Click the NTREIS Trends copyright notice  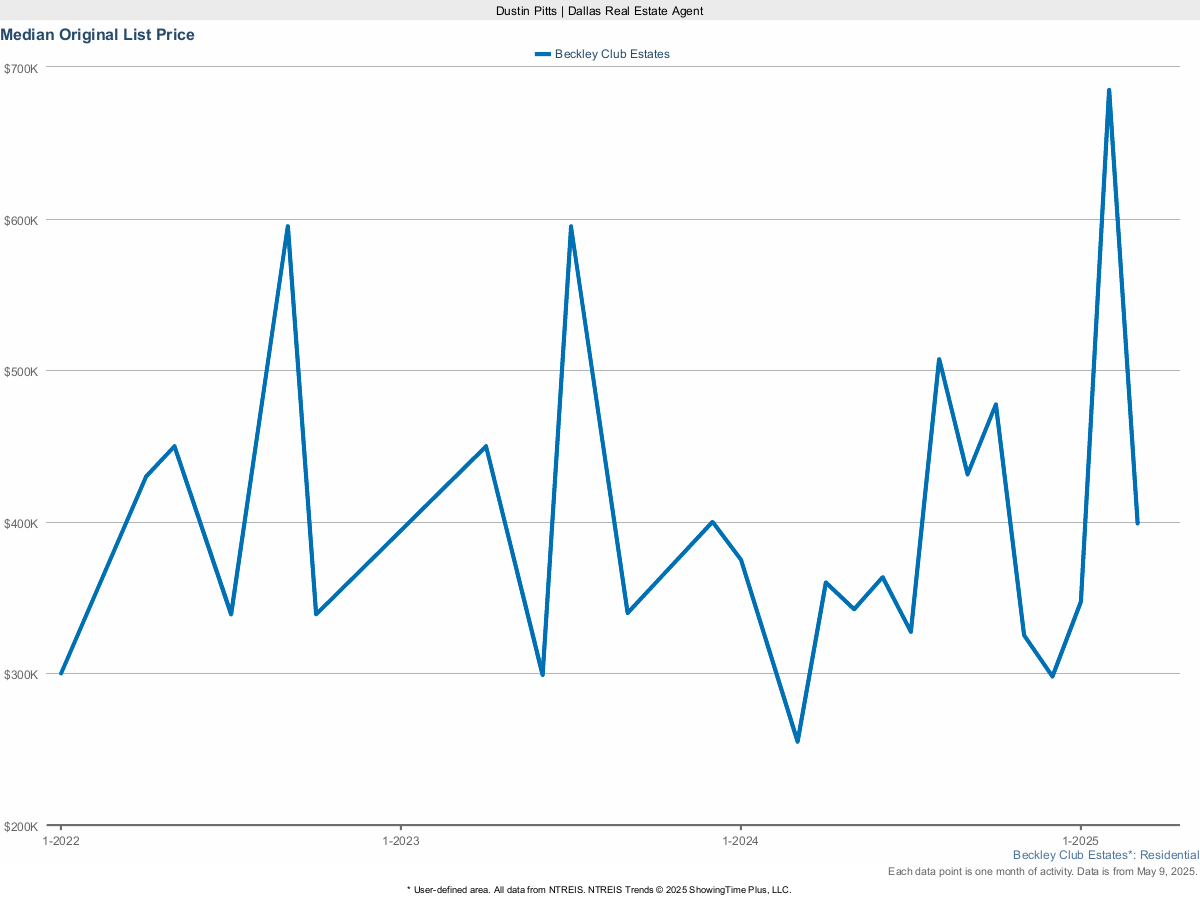click(599, 889)
